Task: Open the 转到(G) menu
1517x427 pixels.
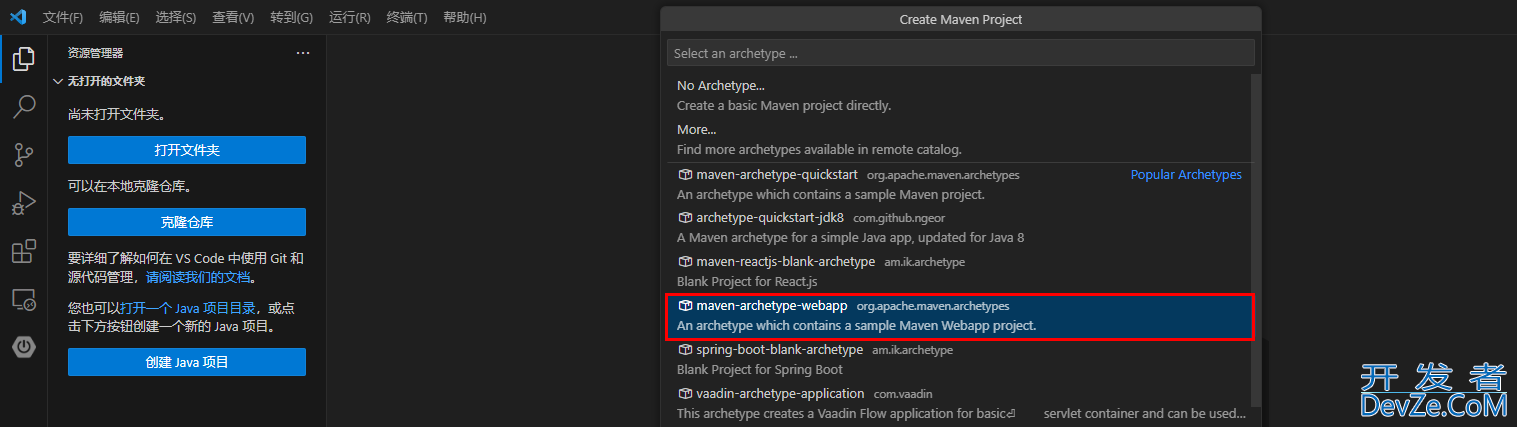Action: pyautogui.click(x=291, y=18)
